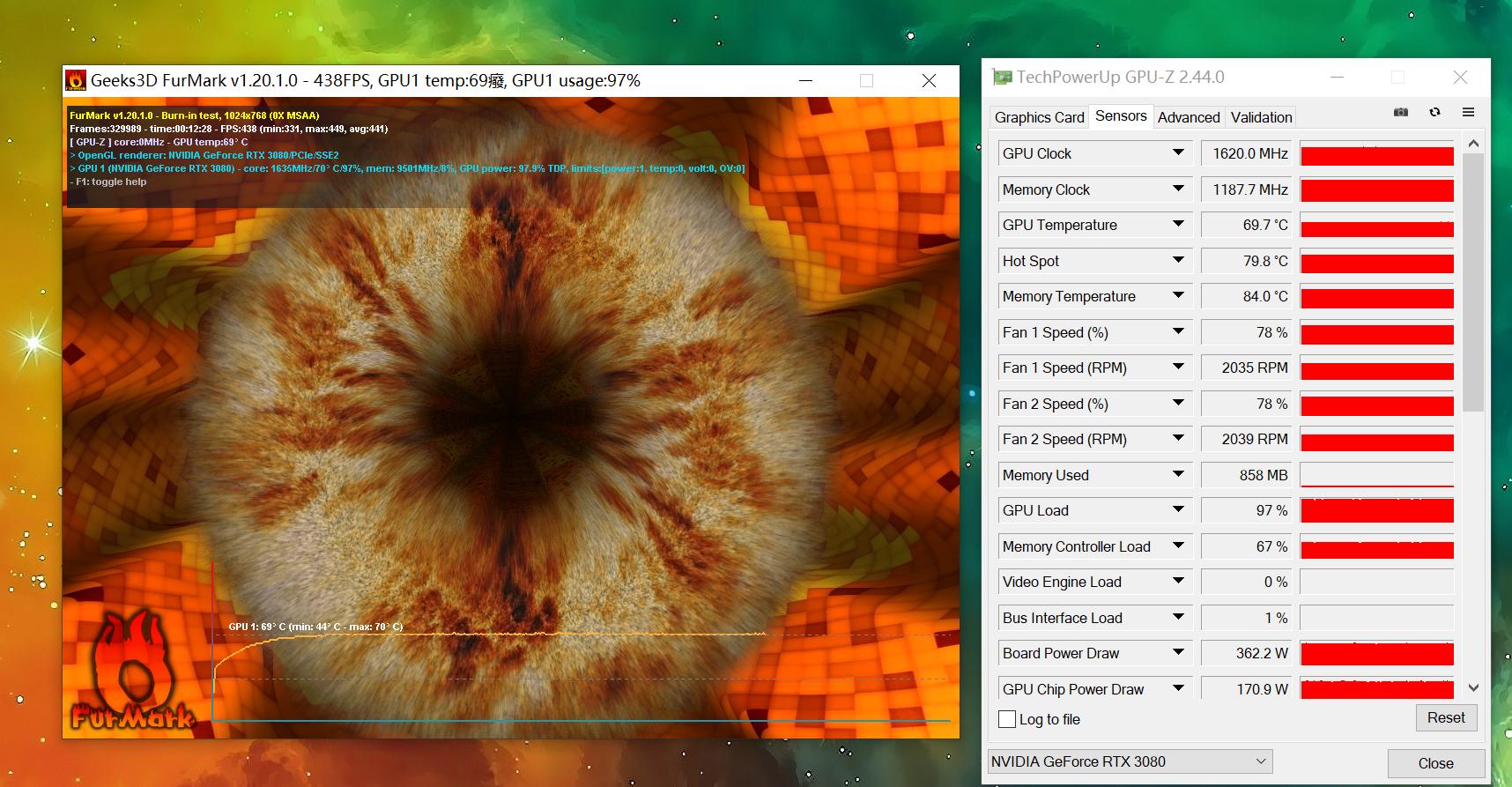
Task: Go to the Validation tab
Action: click(x=1261, y=117)
